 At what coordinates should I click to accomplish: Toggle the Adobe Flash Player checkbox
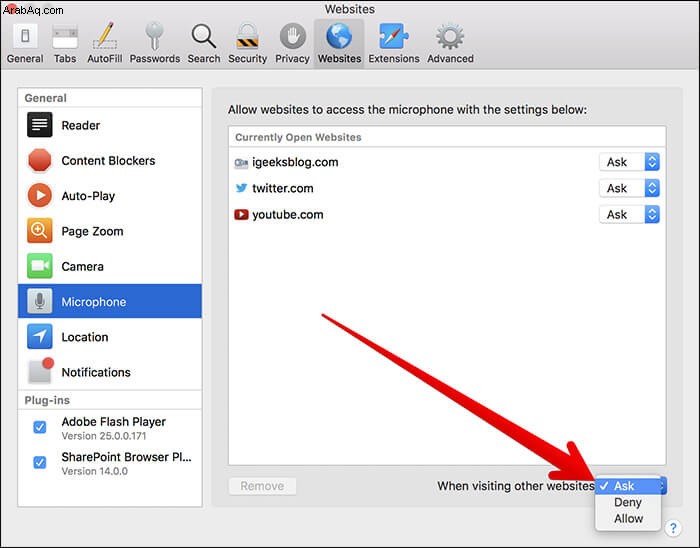tap(40, 427)
